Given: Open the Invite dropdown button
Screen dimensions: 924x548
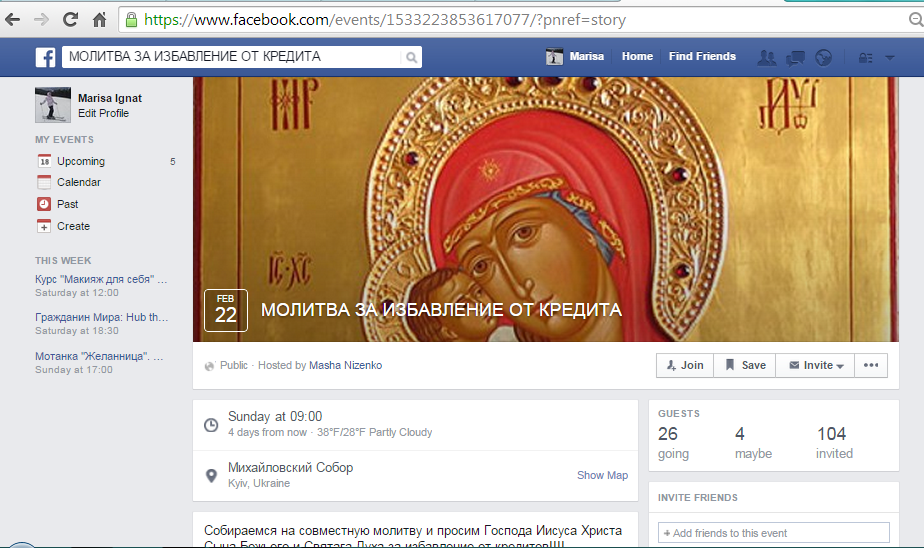Looking at the screenshot, I should tap(815, 365).
